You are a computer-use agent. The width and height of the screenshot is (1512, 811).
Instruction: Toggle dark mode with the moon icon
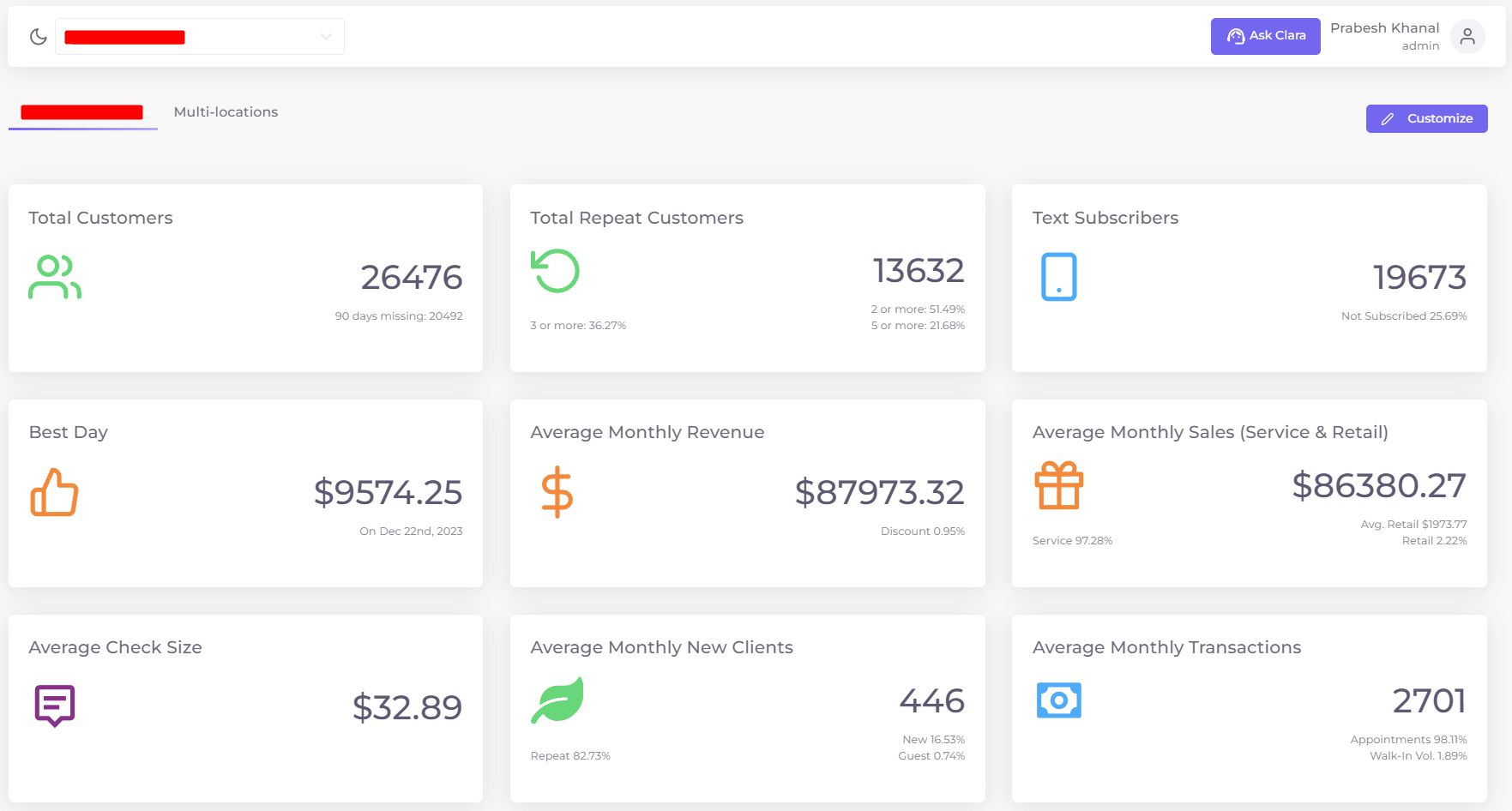pyautogui.click(x=38, y=36)
